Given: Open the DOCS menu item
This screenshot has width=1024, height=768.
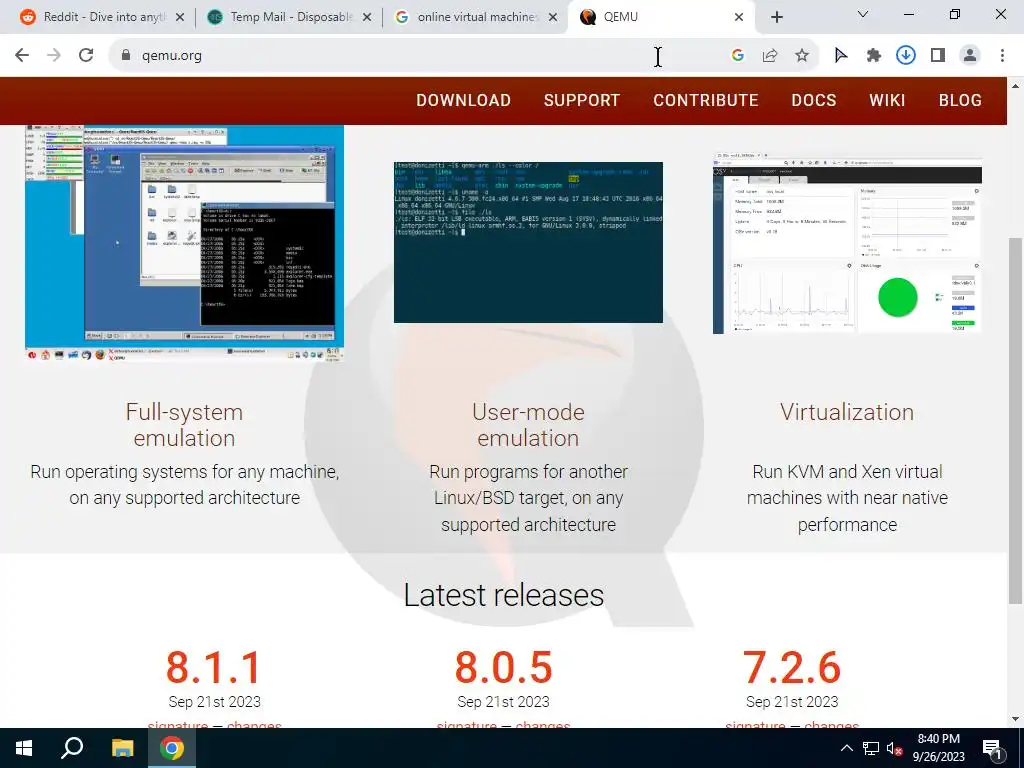Looking at the screenshot, I should pos(814,101).
